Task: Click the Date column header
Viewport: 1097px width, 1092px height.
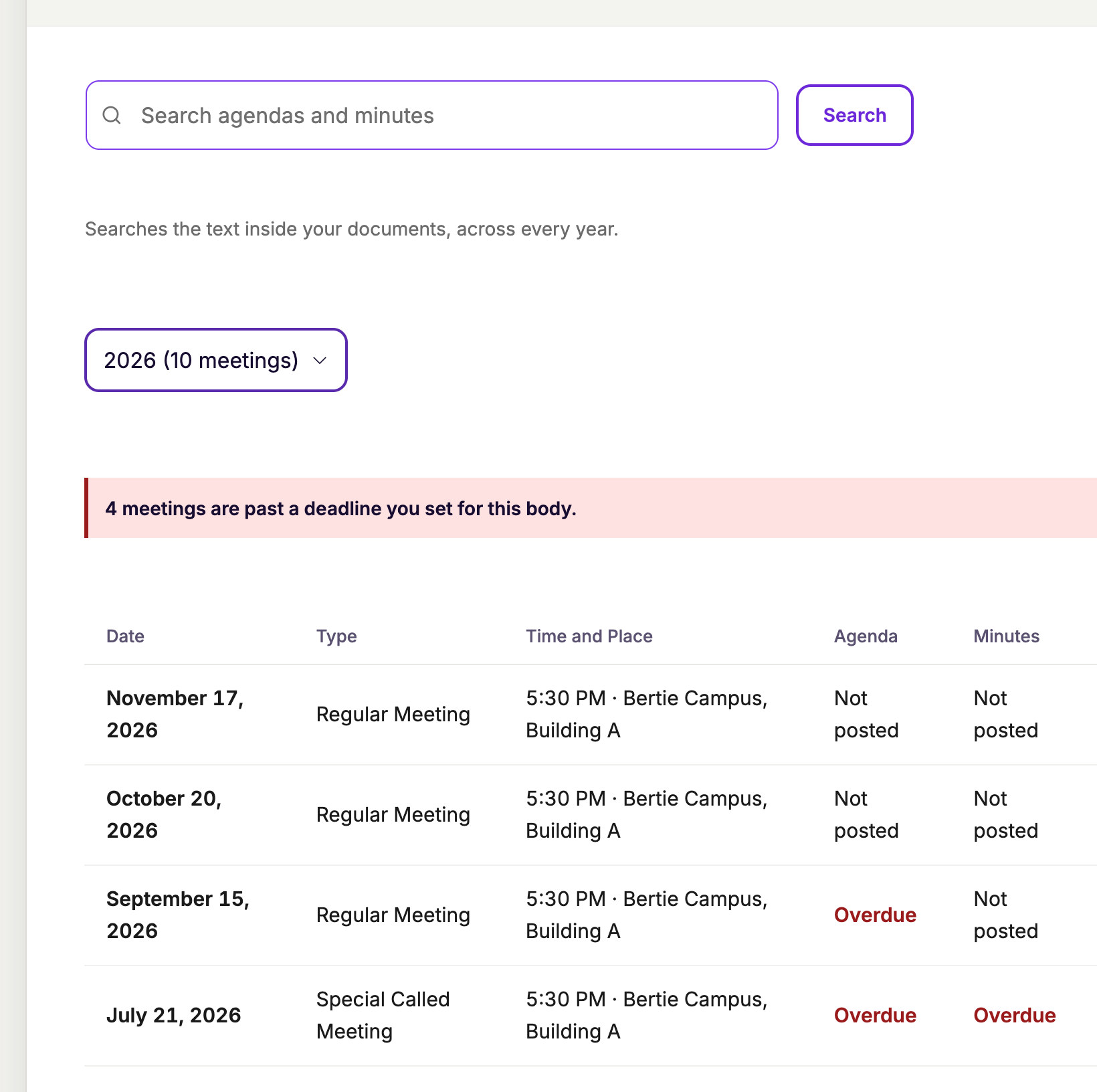Action: coord(125,636)
